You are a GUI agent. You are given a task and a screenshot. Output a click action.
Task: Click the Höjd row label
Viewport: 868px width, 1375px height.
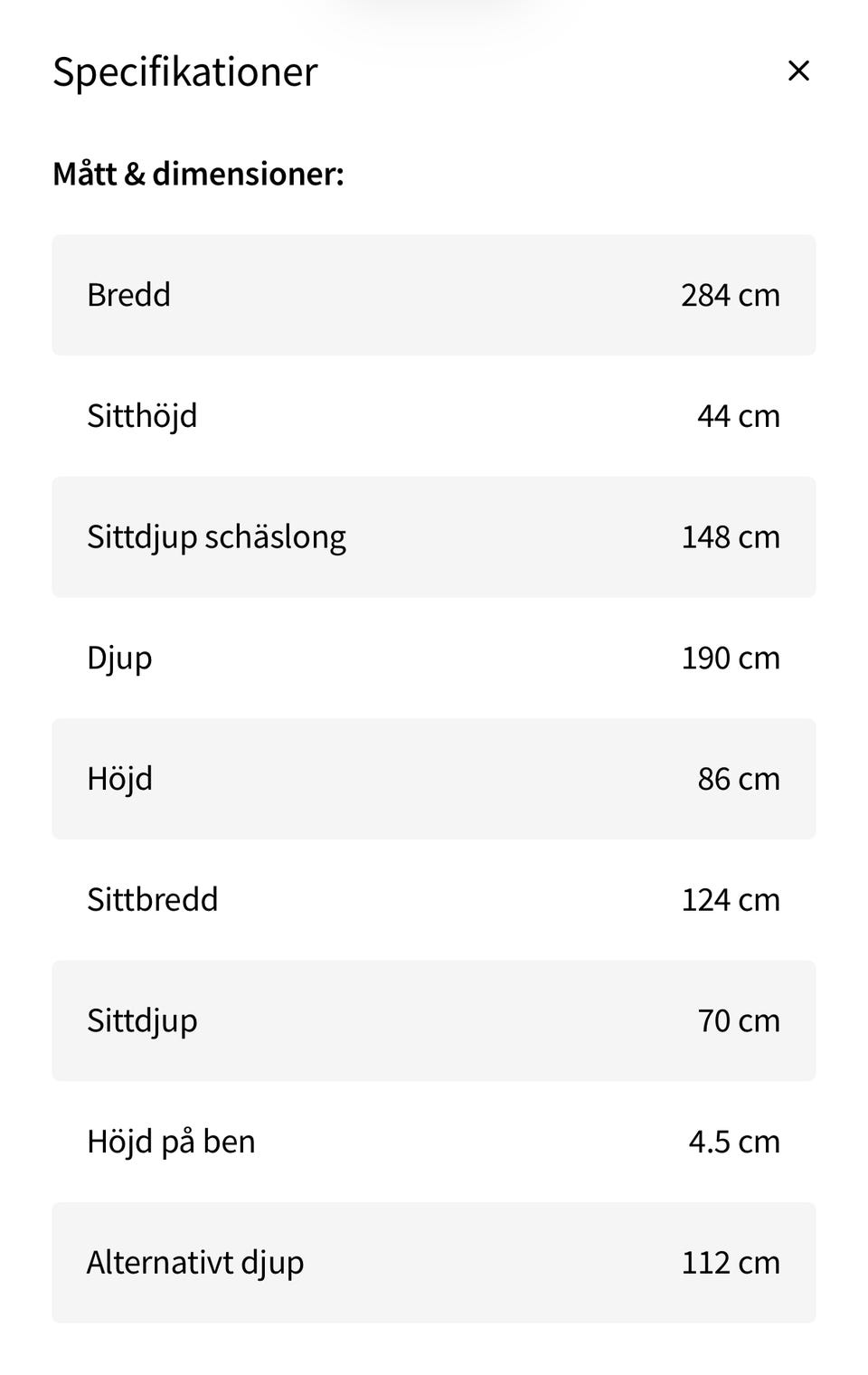119,779
